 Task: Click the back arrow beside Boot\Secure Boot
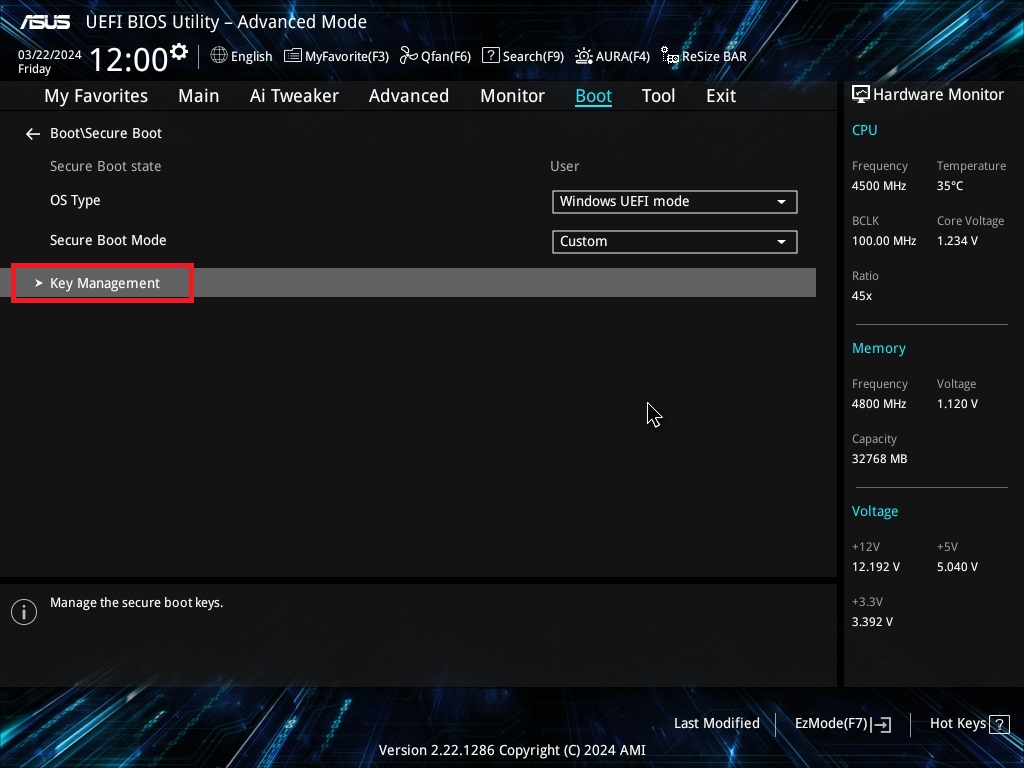coord(33,134)
